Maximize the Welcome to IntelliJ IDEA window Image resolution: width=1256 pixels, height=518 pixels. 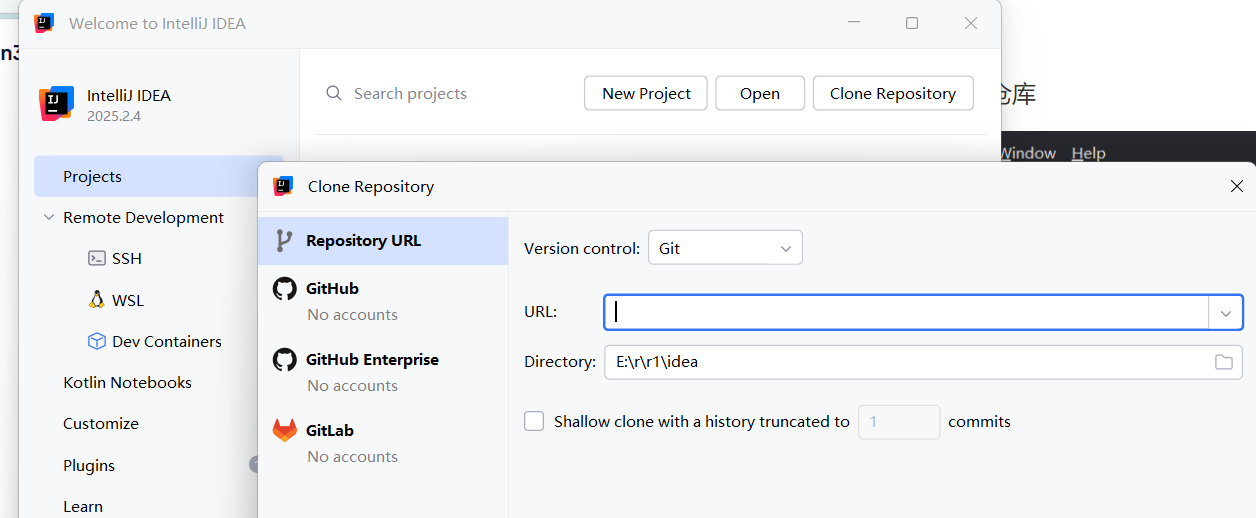click(912, 23)
